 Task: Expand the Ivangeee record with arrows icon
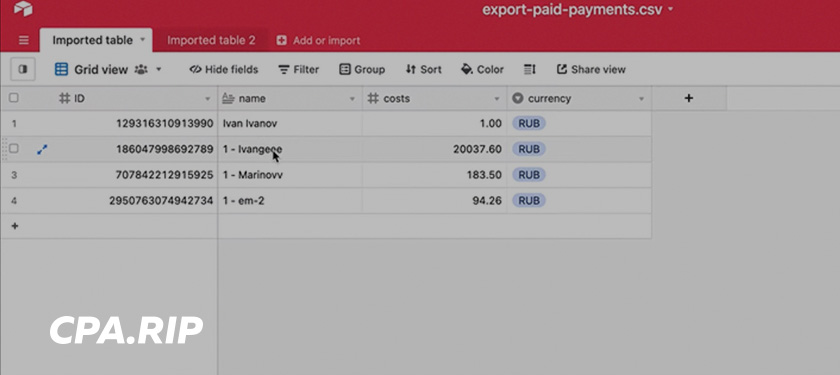(42, 149)
